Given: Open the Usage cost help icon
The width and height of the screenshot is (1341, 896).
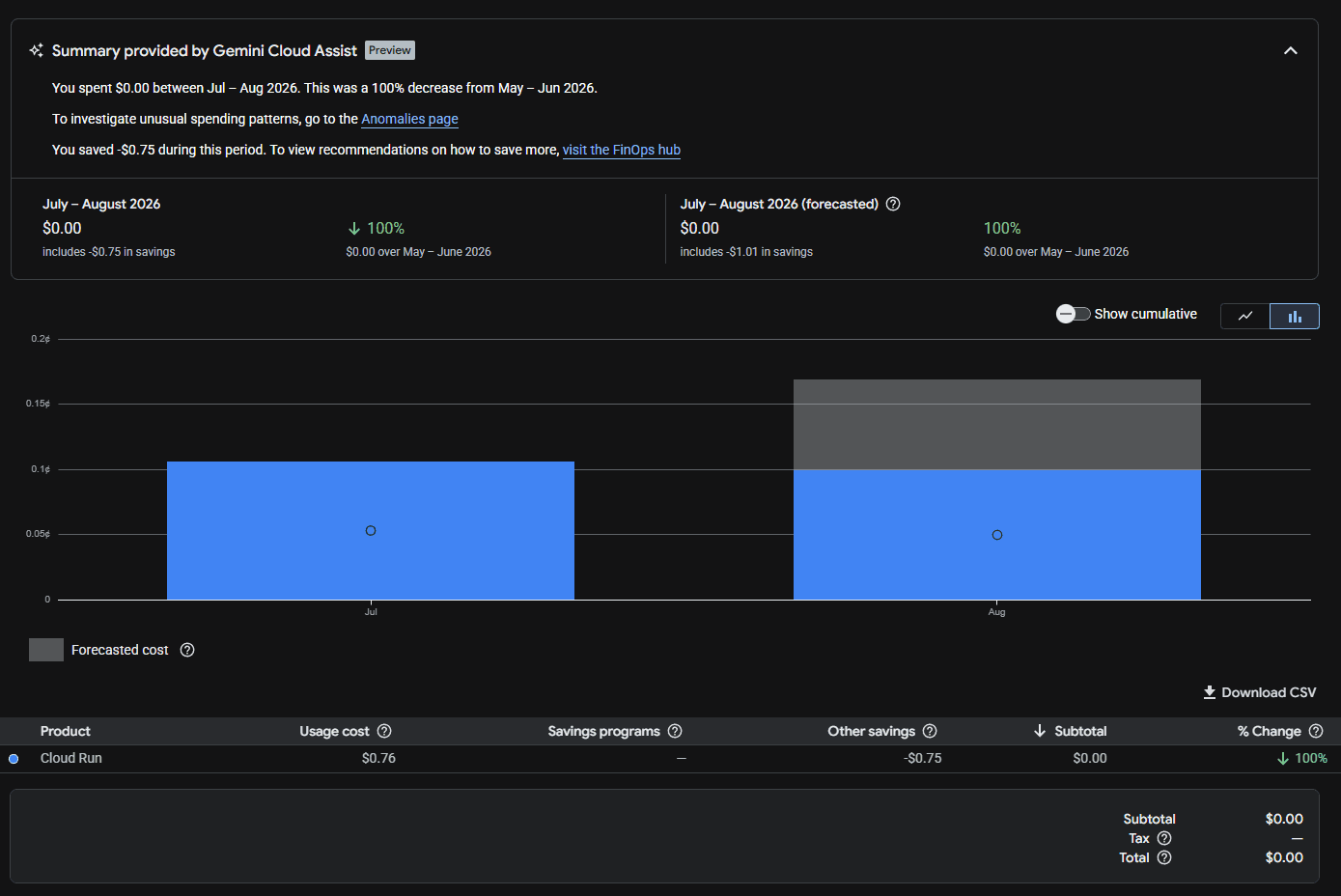Looking at the screenshot, I should 384,731.
